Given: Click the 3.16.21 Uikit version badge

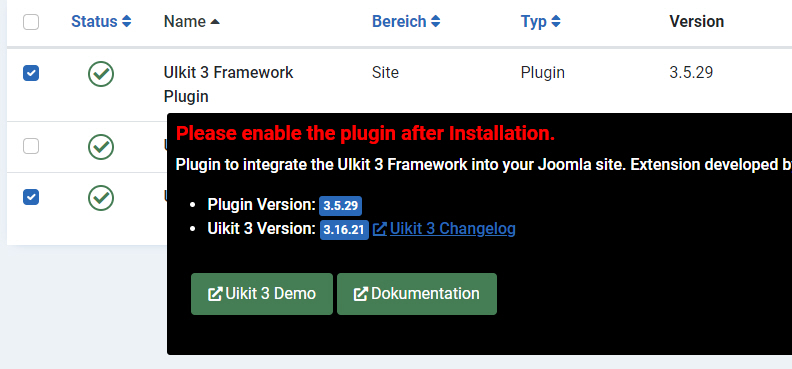Looking at the screenshot, I should click(x=344, y=230).
